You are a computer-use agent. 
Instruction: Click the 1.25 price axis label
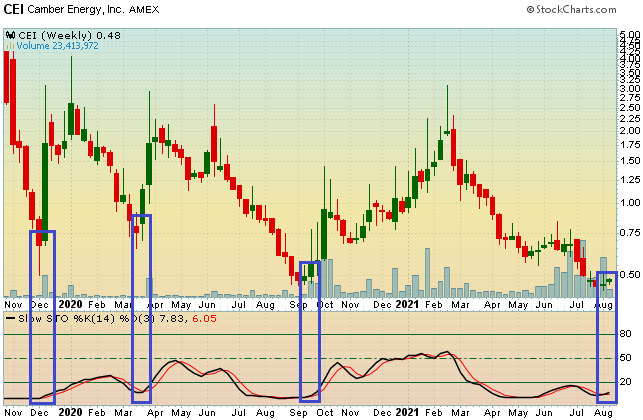pos(630,180)
